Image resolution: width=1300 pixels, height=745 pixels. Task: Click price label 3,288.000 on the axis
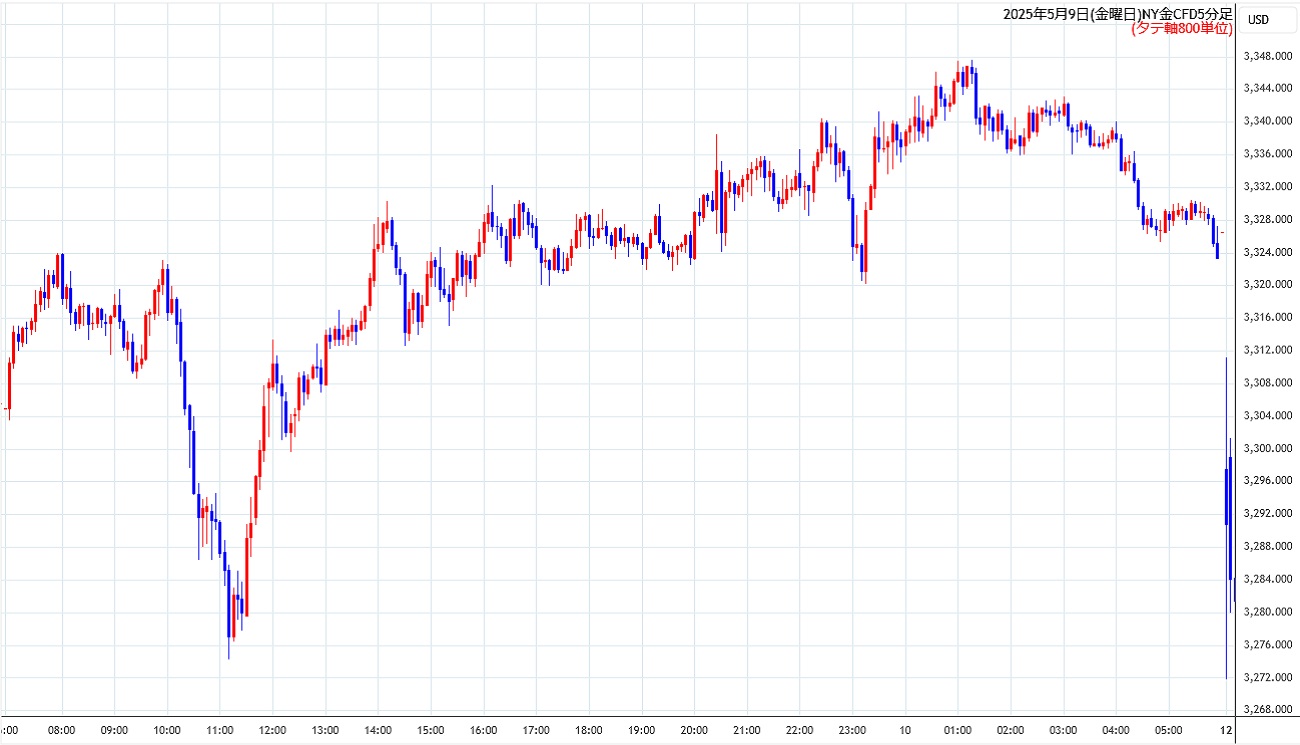[1268, 546]
